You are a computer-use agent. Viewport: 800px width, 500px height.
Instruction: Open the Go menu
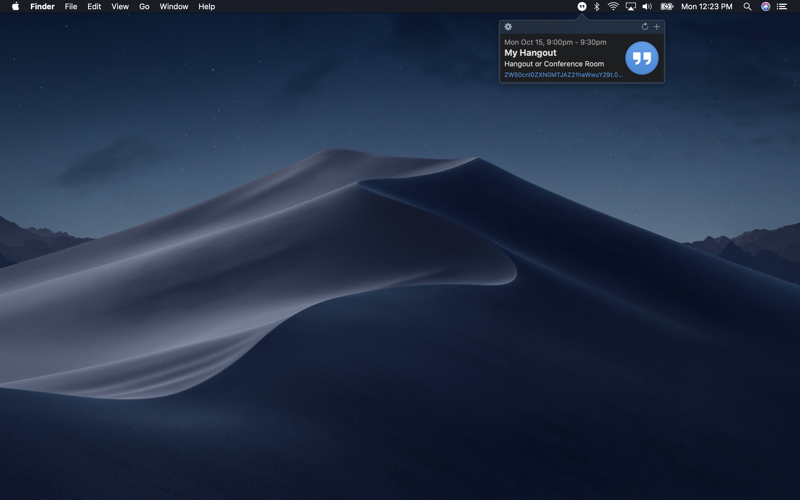tap(144, 7)
